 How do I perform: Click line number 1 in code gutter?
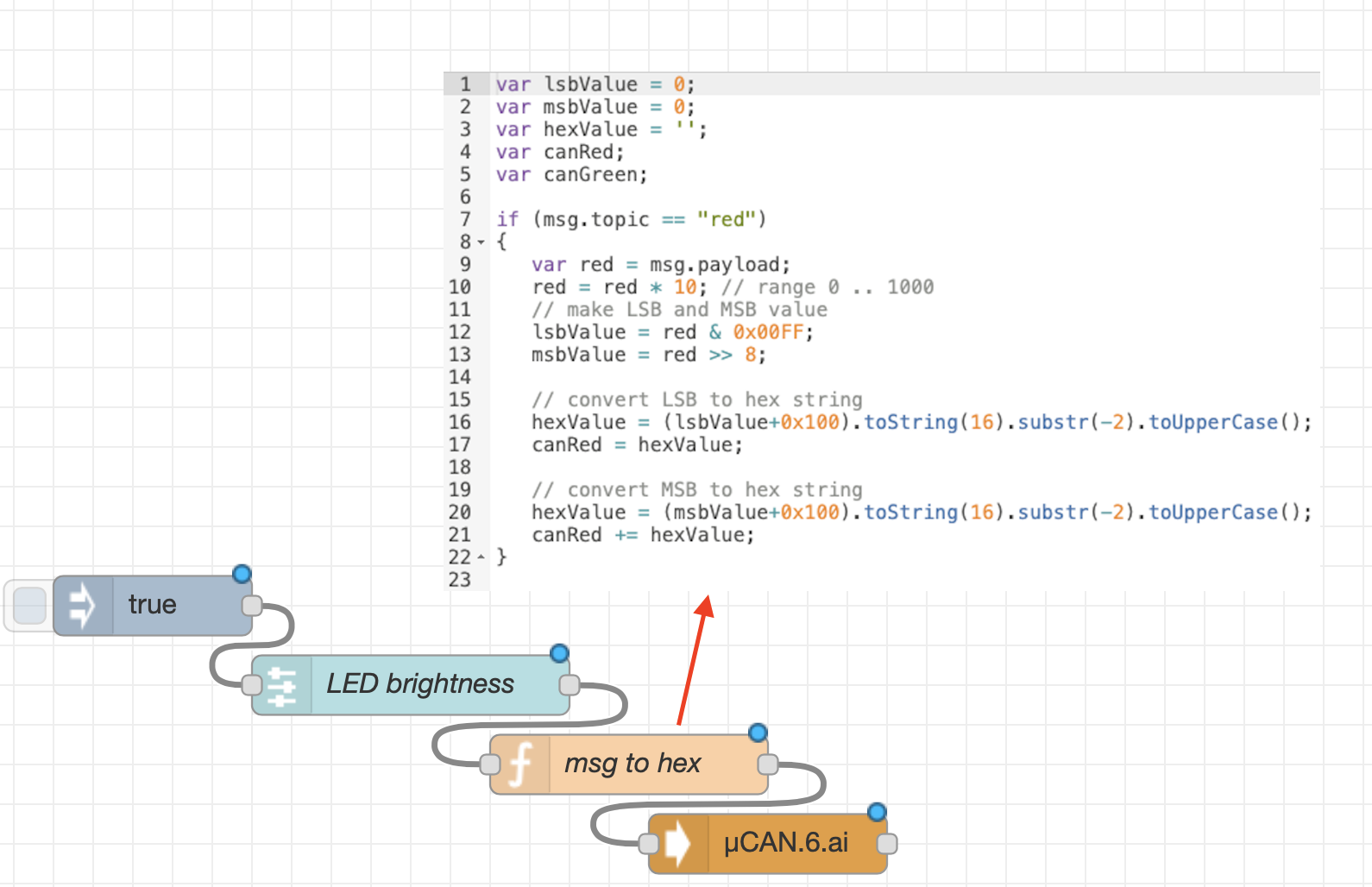tap(465, 85)
